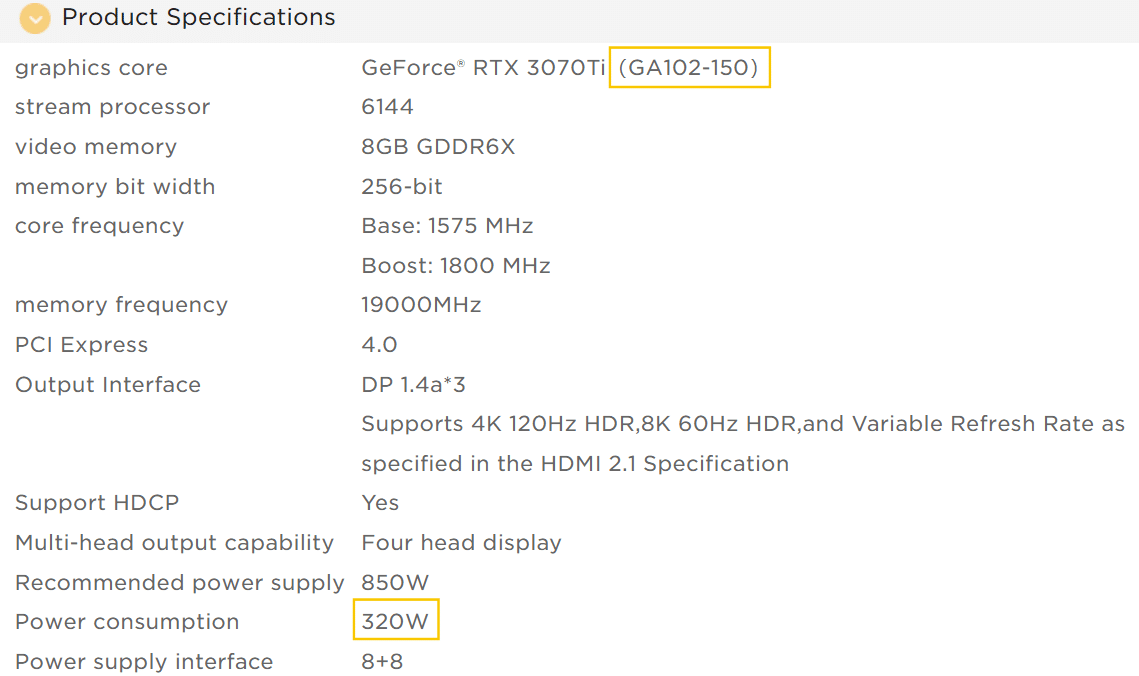The width and height of the screenshot is (1139, 676).
Task: Click the 850W recommended power supply value
Action: click(395, 582)
